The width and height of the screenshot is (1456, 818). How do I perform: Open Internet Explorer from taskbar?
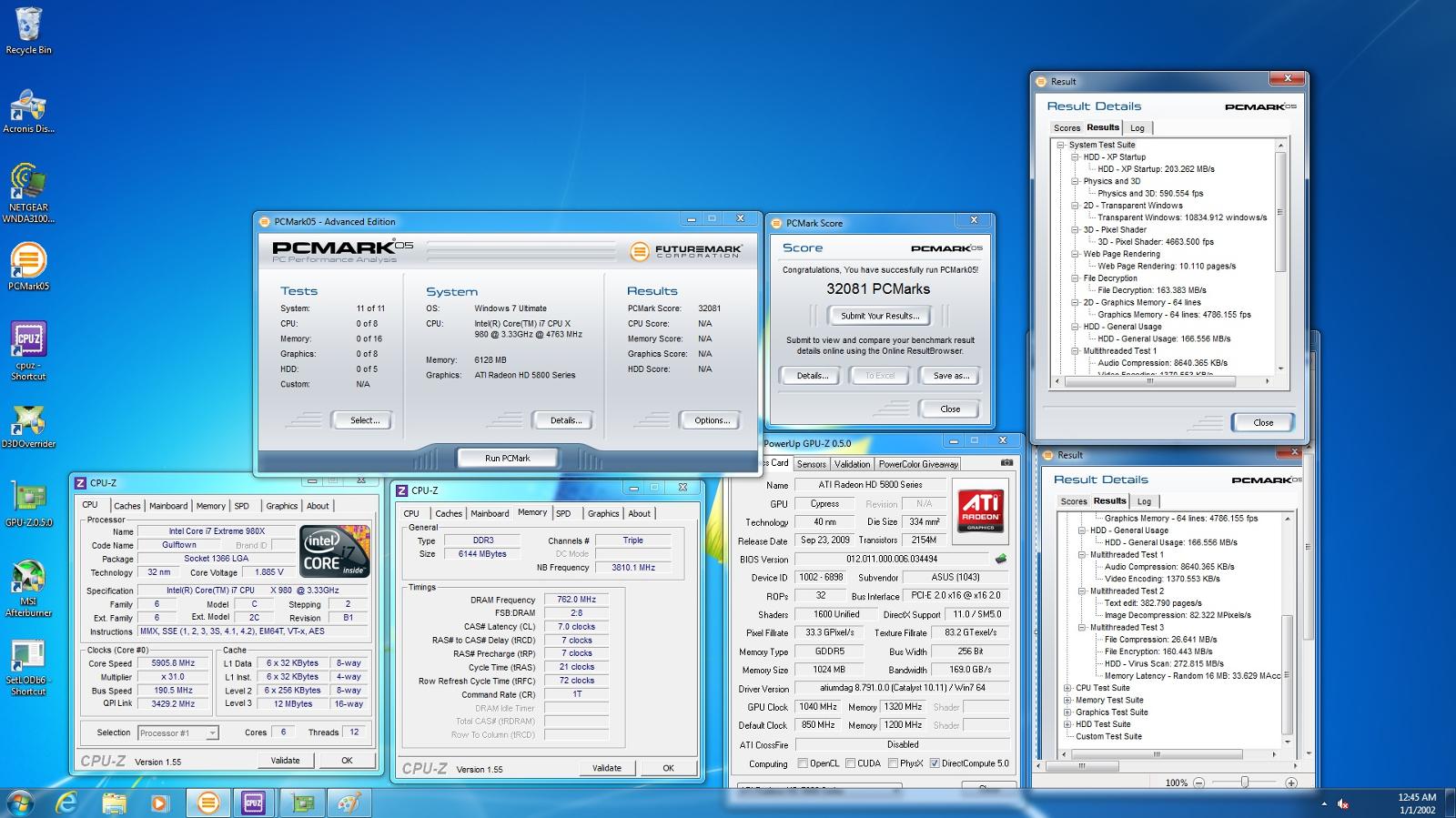click(x=66, y=803)
